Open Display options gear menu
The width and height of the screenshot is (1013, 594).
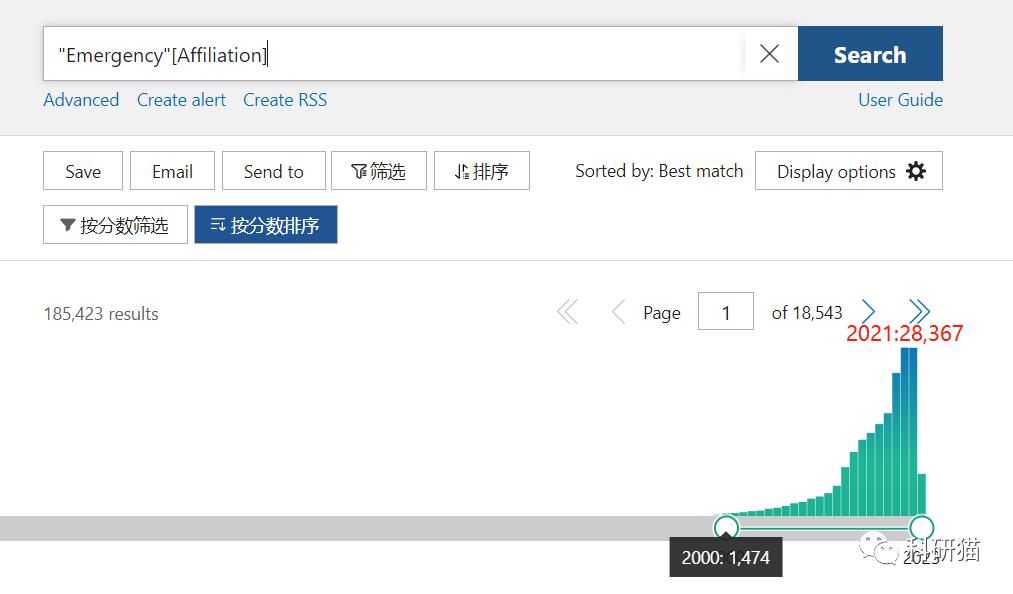[x=849, y=171]
